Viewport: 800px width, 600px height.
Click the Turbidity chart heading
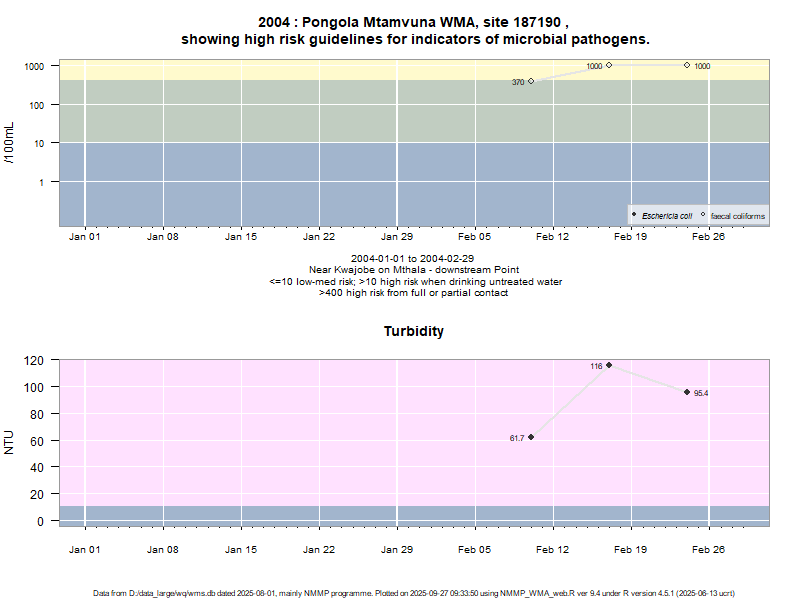(414, 331)
